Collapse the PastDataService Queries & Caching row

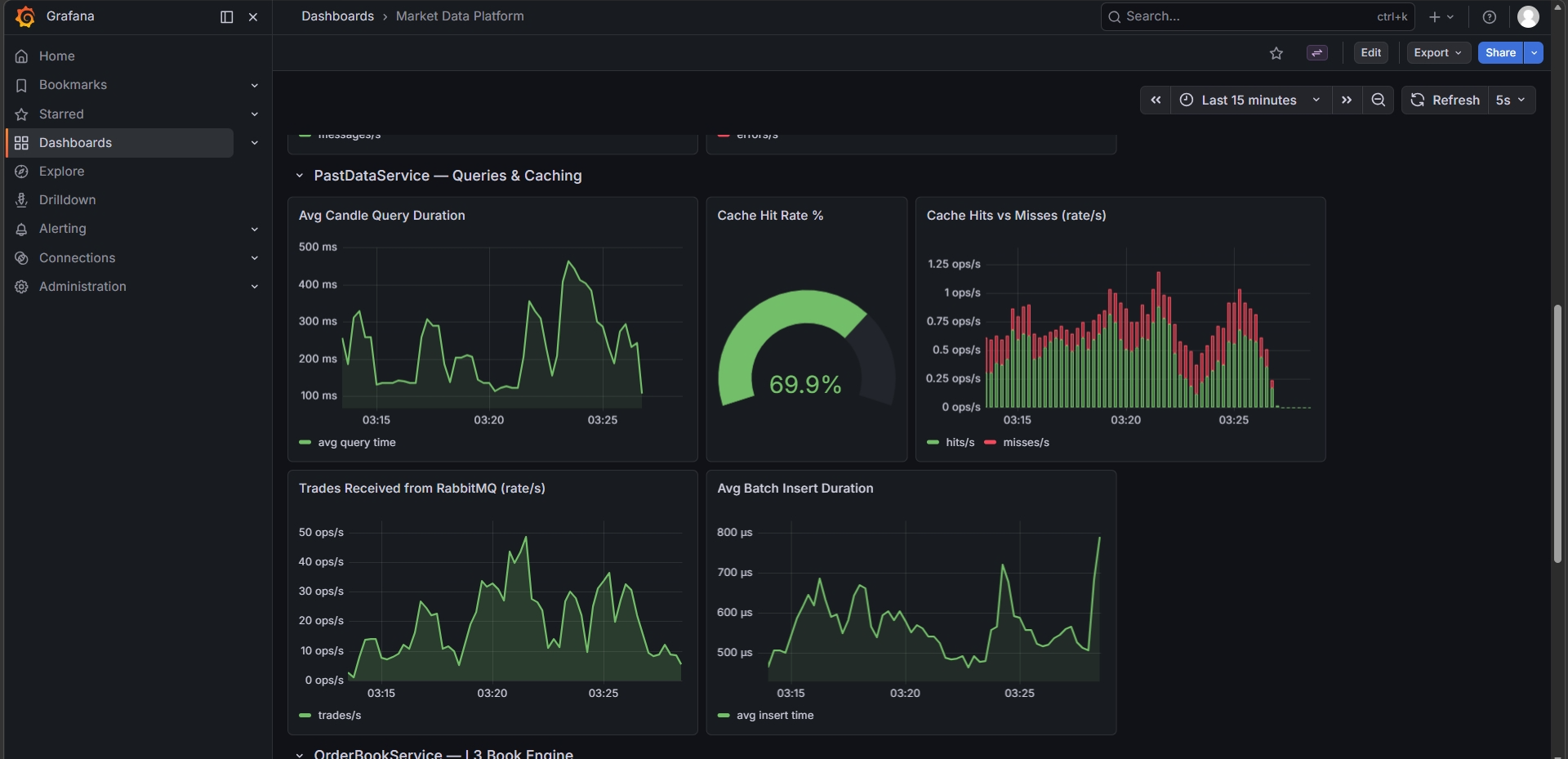pos(300,176)
